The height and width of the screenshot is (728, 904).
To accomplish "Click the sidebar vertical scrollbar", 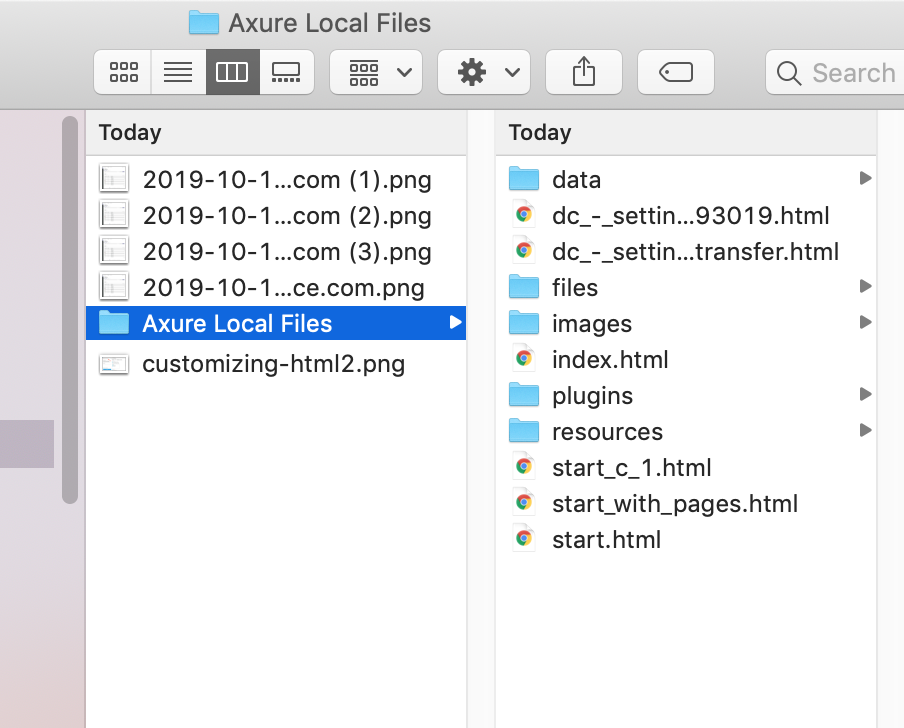I will click(69, 310).
